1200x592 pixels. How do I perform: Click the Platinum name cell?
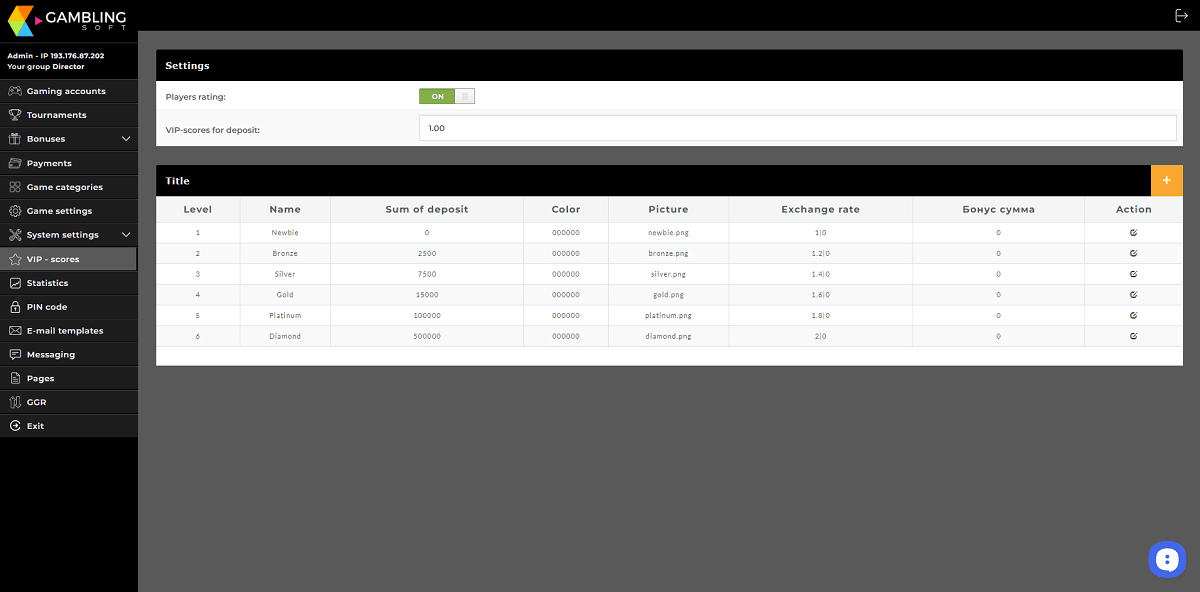pos(285,315)
